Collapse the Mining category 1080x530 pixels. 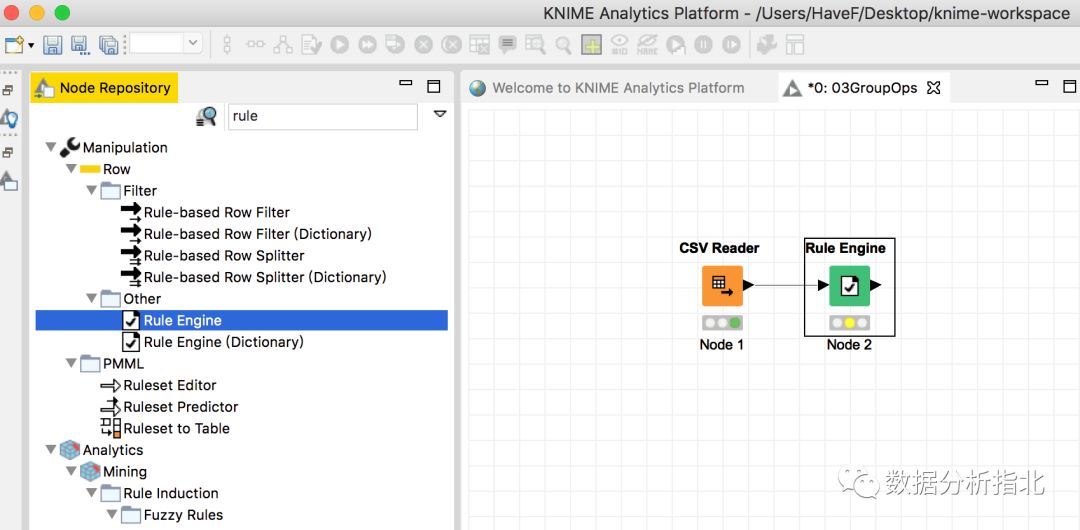point(71,471)
